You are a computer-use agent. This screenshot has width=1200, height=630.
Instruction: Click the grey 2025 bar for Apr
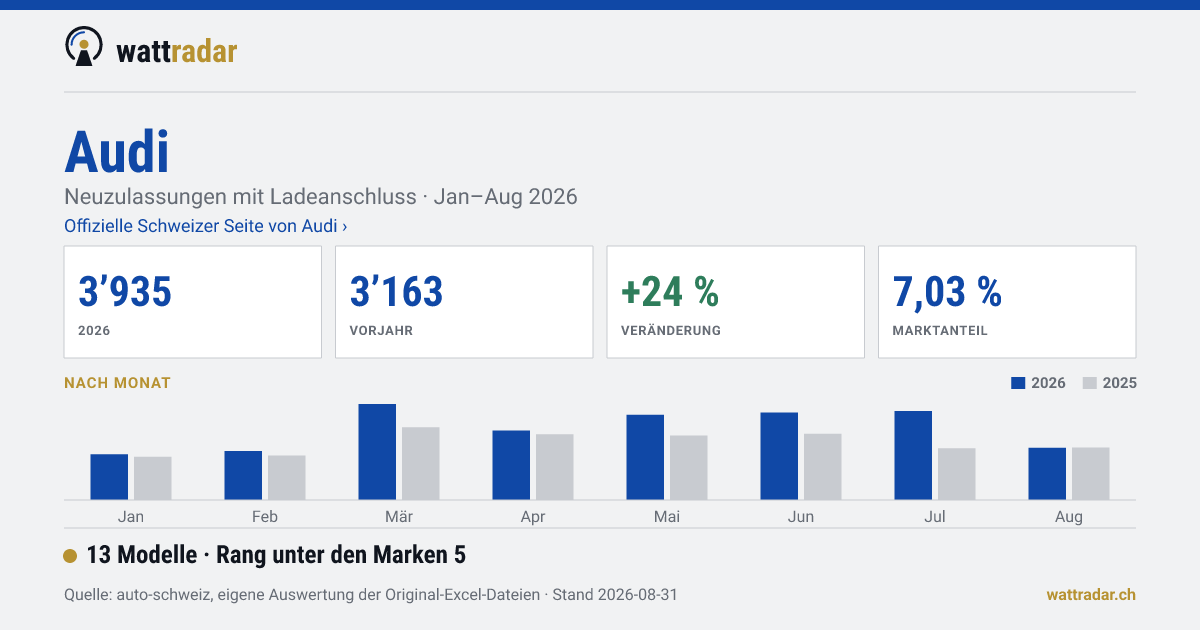pyautogui.click(x=555, y=467)
